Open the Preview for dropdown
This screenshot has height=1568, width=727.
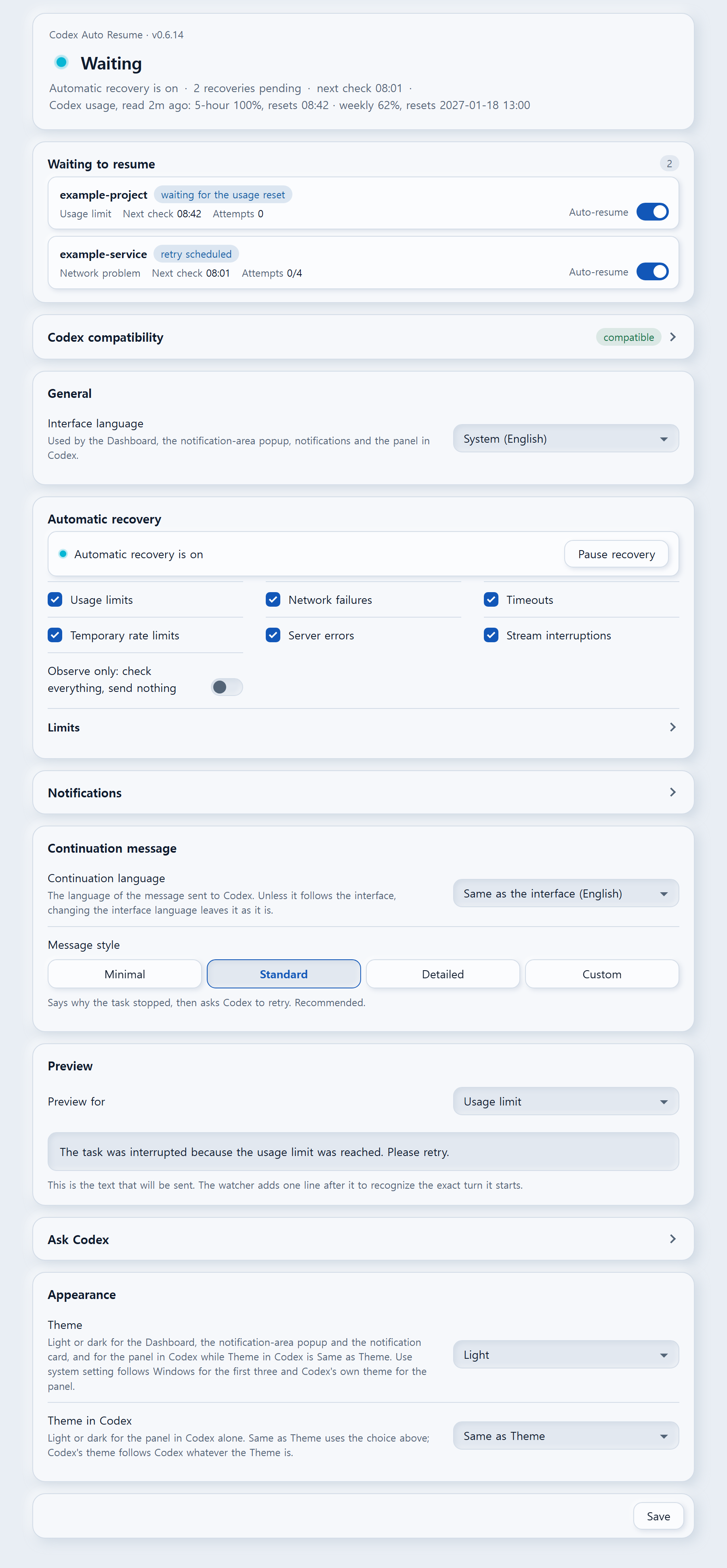coord(566,1102)
